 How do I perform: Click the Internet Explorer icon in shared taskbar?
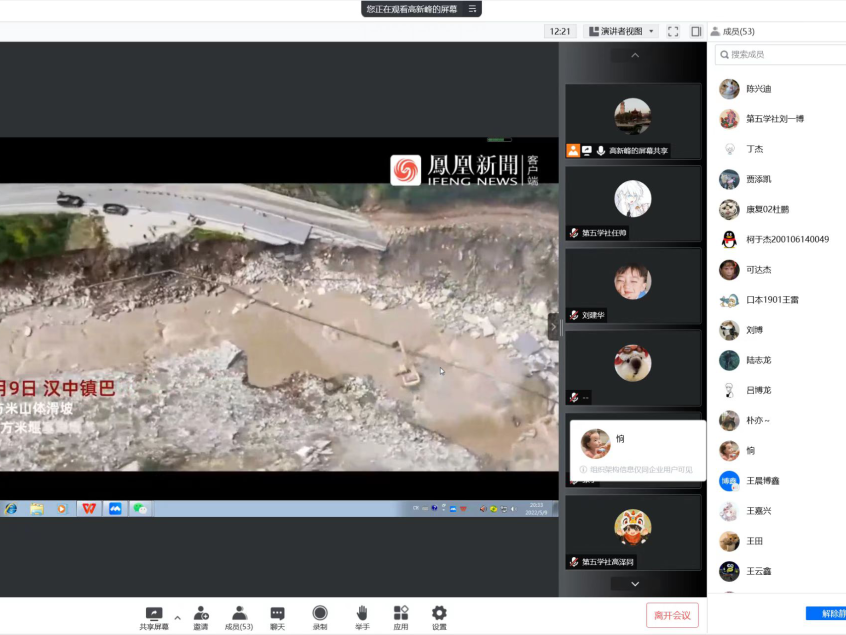(10, 508)
